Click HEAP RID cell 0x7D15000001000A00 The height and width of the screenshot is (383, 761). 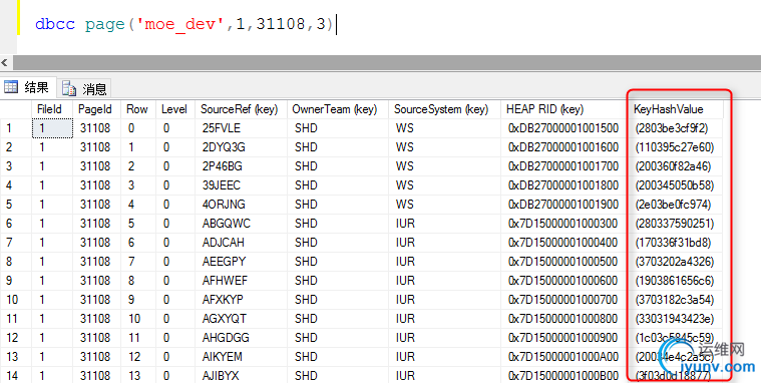pyautogui.click(x=563, y=357)
